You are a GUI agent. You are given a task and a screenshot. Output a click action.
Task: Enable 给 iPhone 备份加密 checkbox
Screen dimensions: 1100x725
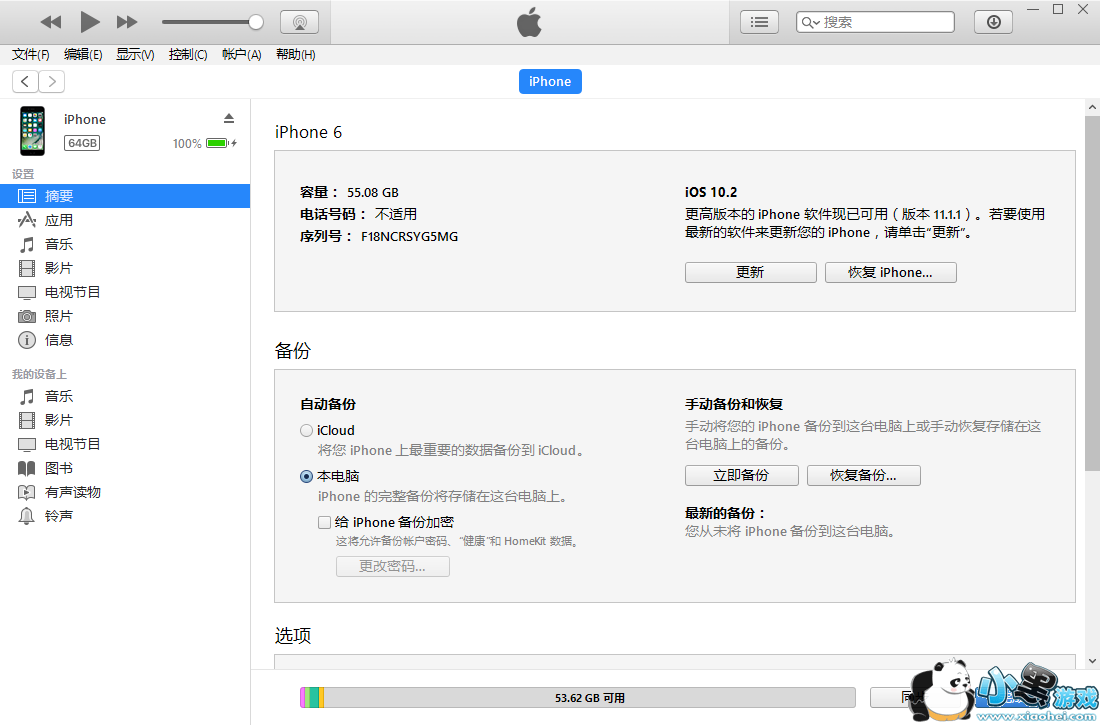[x=324, y=522]
